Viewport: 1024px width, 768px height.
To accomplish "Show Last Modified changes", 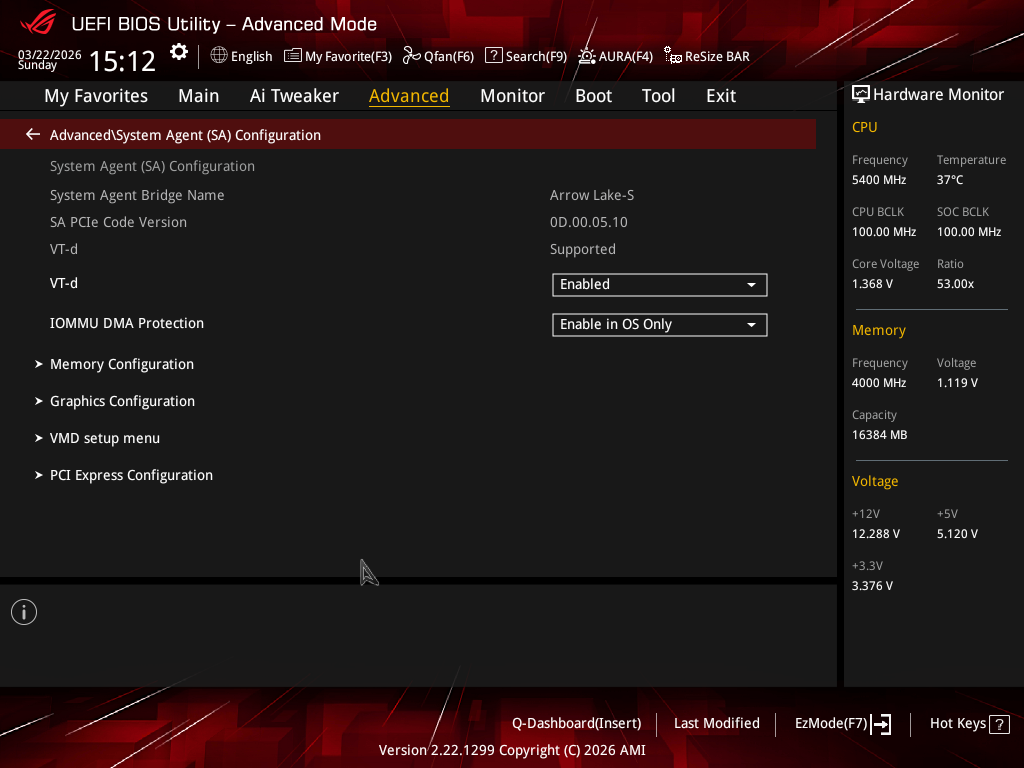I will coord(716,724).
